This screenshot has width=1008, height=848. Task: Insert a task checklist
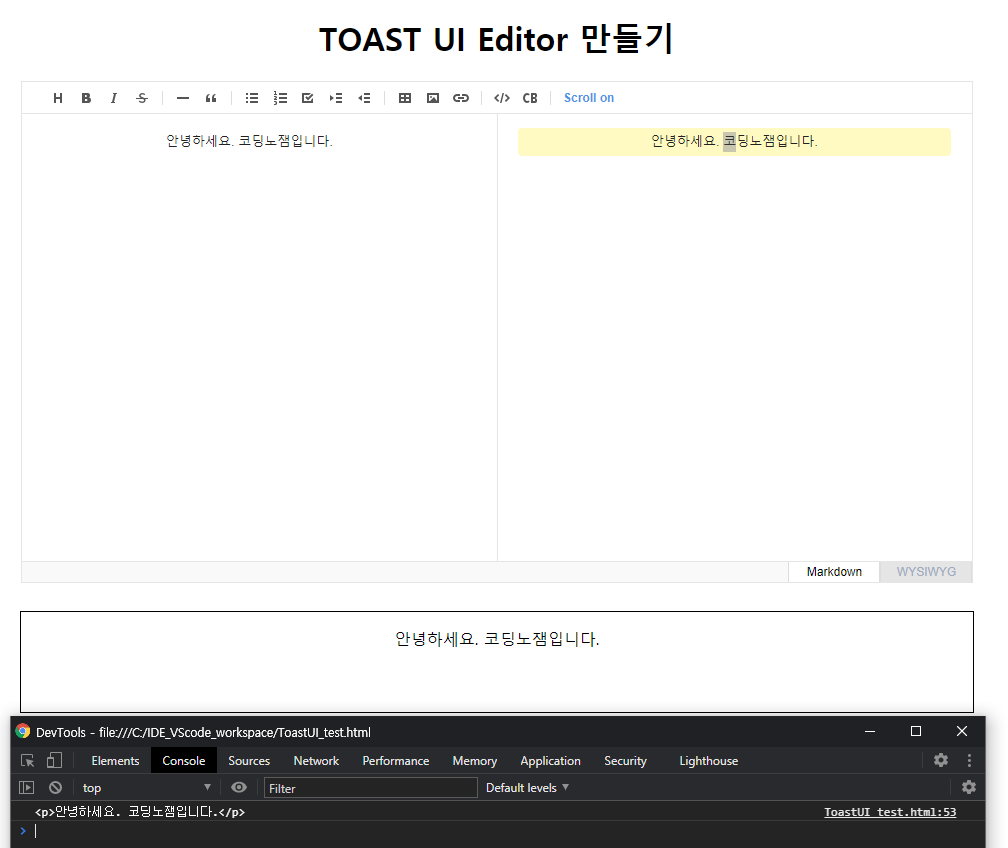tap(308, 98)
